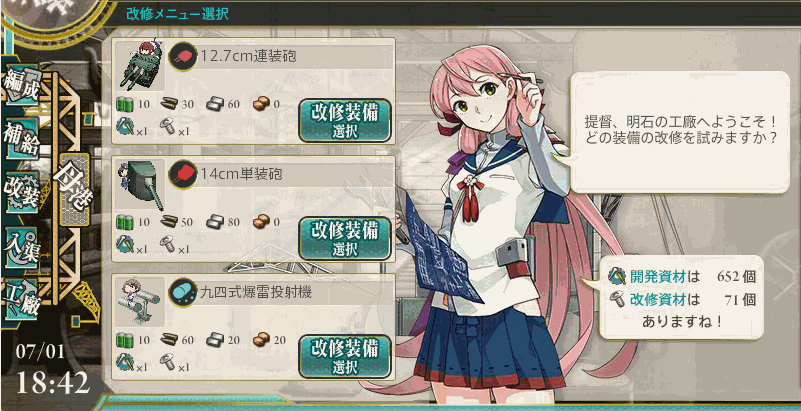
Task: Click the 九四式爆雷投射機 equipment thumbnail
Action: [140, 302]
